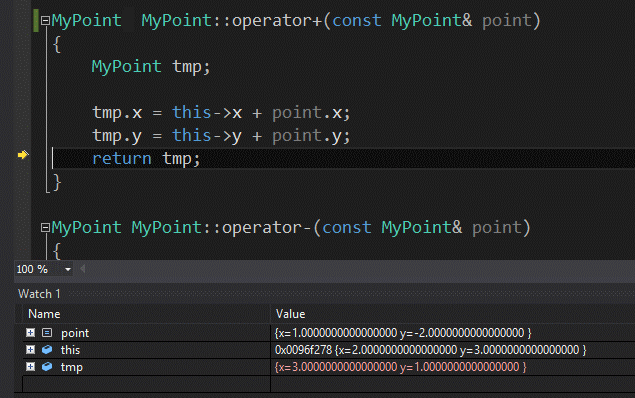This screenshot has height=398, width=635.
Task: Click the yellow current-statement arrow
Action: (23, 155)
